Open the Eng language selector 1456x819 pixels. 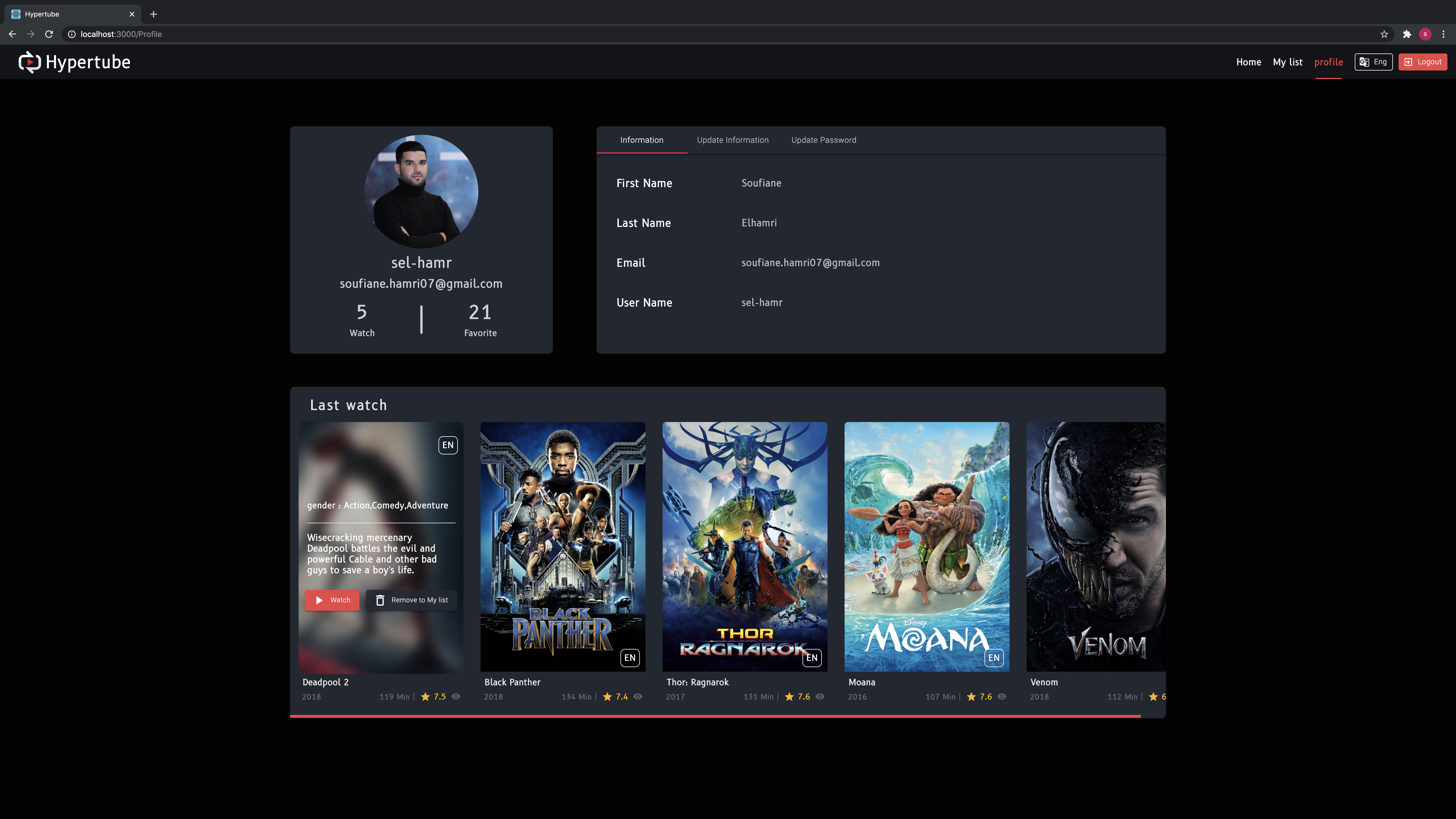tap(1373, 62)
